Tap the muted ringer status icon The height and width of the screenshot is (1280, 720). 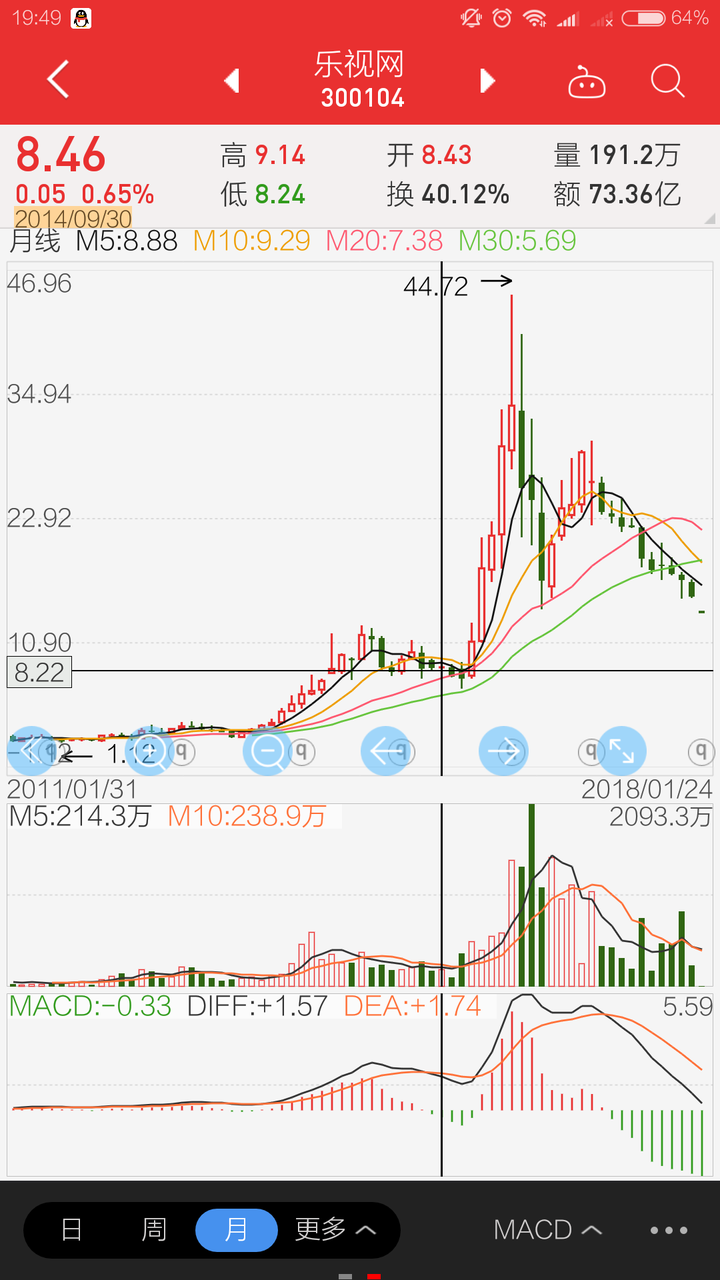coord(471,18)
